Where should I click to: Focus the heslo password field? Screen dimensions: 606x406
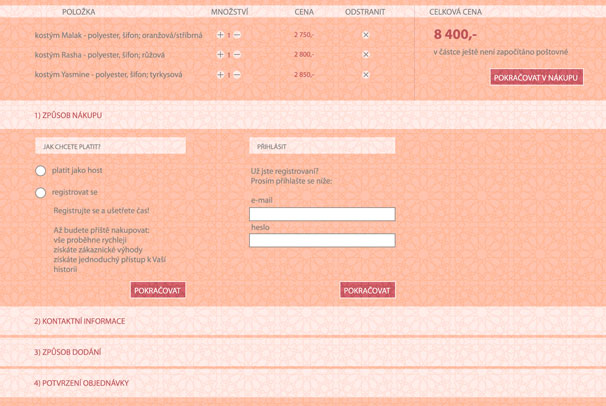[x=322, y=240]
